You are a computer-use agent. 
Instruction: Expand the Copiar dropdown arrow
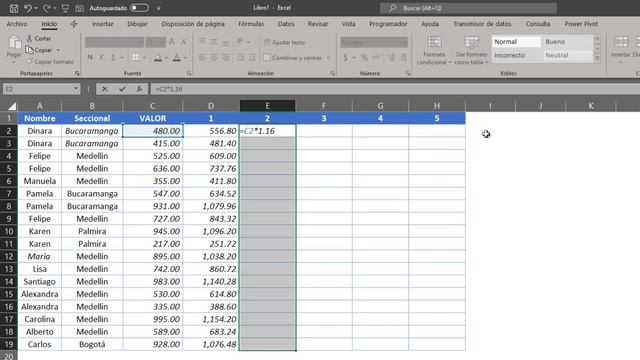tap(58, 50)
